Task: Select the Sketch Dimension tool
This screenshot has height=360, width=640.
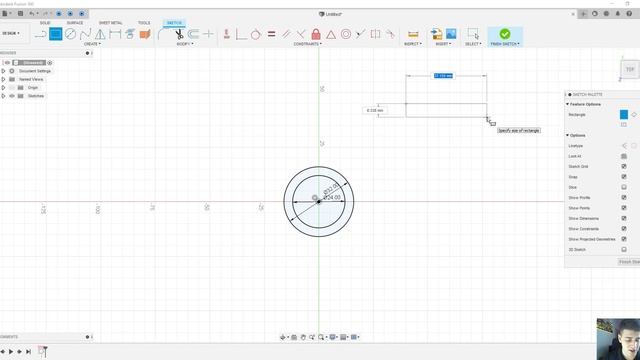Action: [x=115, y=34]
